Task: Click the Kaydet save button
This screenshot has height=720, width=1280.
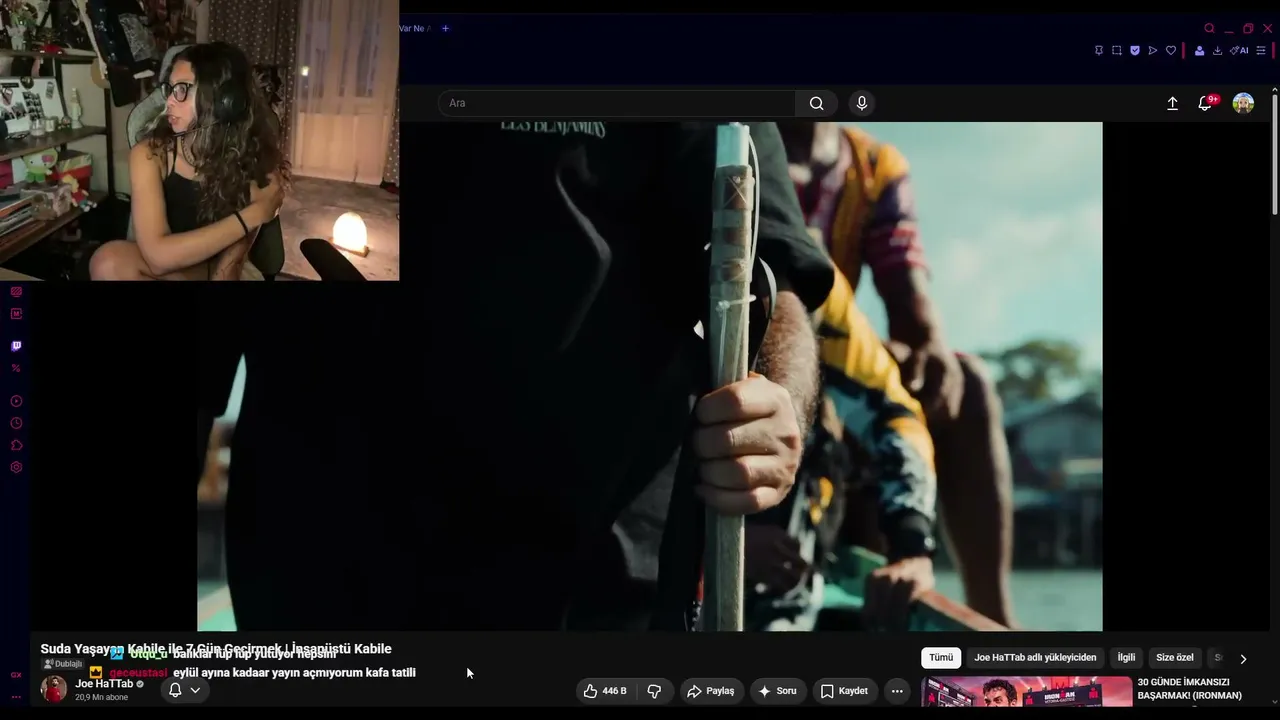Action: tap(844, 691)
